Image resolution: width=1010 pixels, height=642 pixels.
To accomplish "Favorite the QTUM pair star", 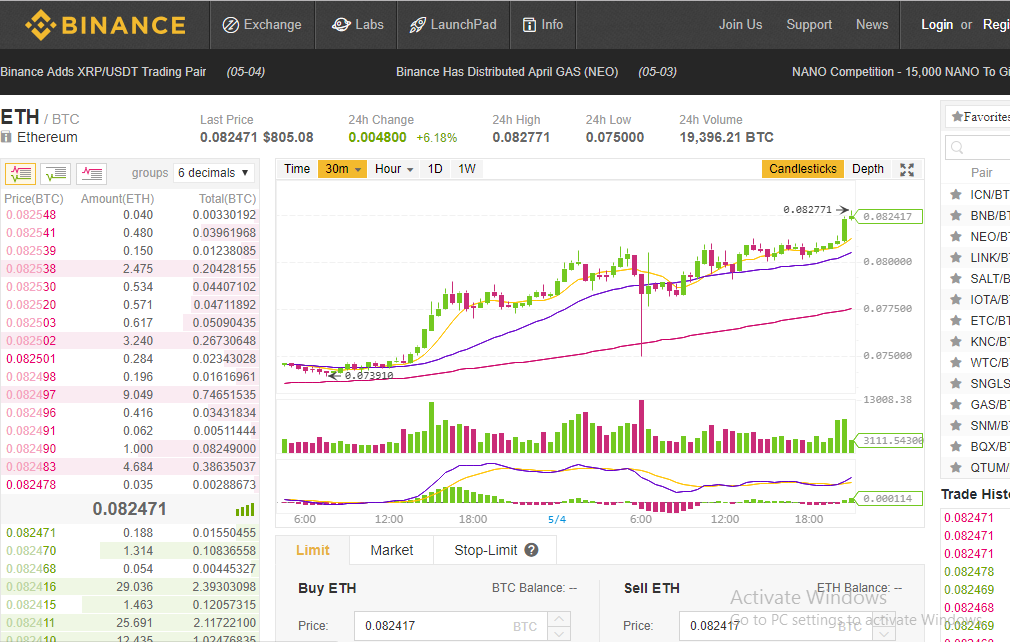I will tap(956, 467).
